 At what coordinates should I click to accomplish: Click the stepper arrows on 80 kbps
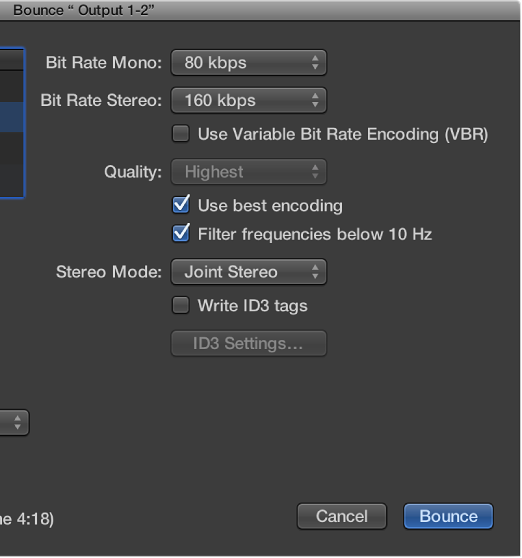point(315,63)
